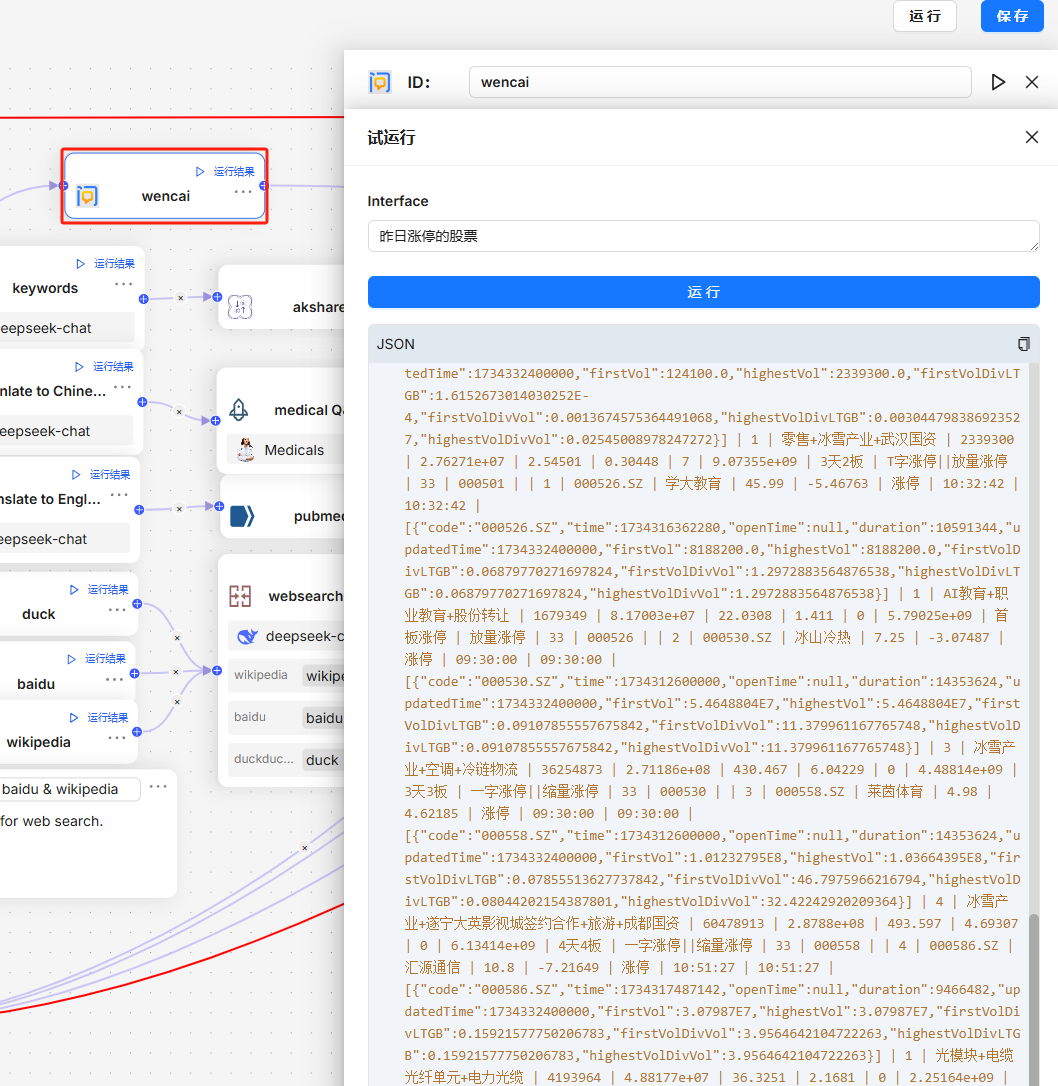Click the top 运行 button
The width and height of the screenshot is (1058, 1086).
[924, 16]
